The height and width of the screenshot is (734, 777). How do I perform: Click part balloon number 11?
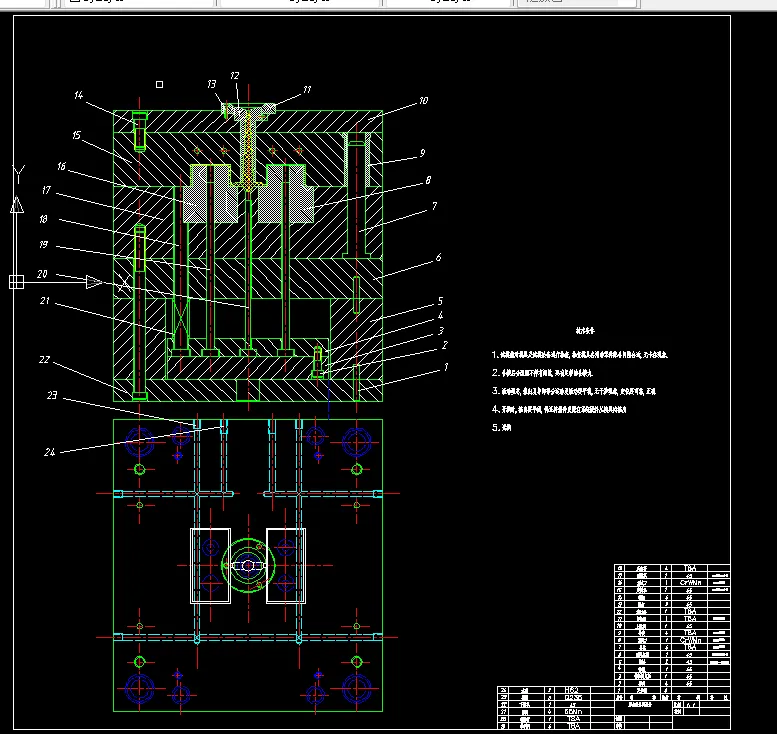tap(307, 90)
